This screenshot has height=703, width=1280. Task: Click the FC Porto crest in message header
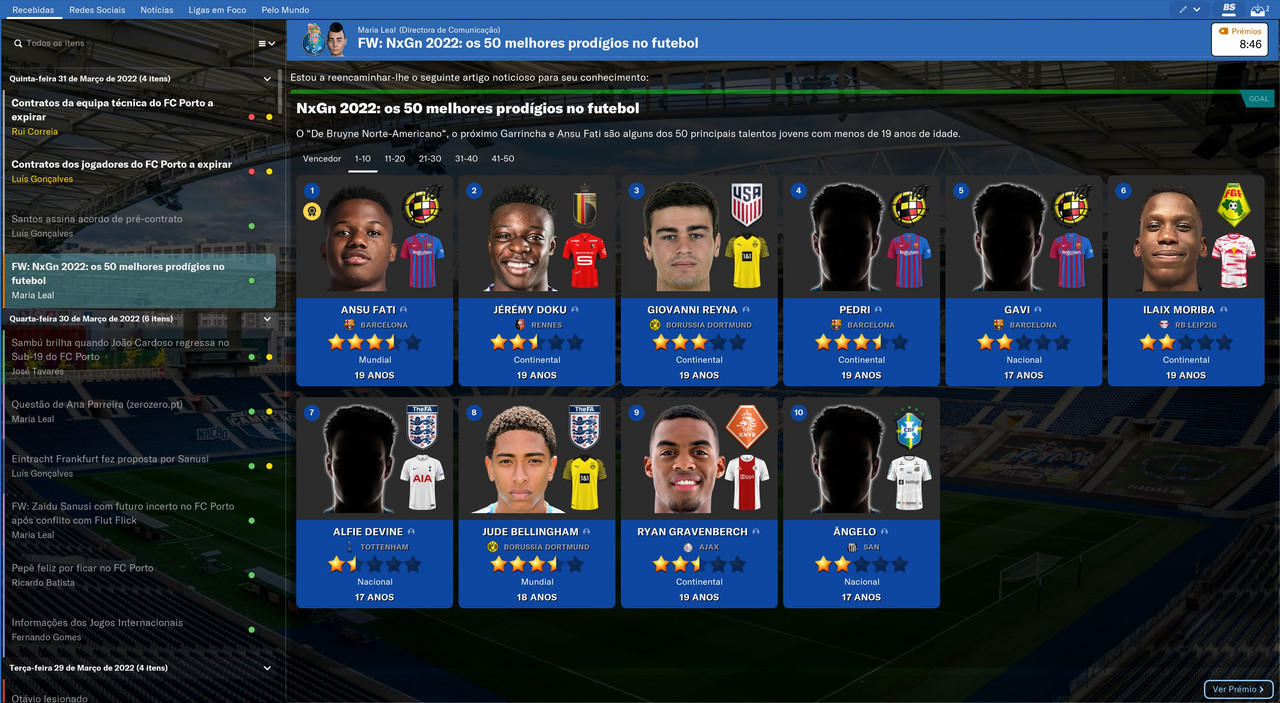click(313, 40)
